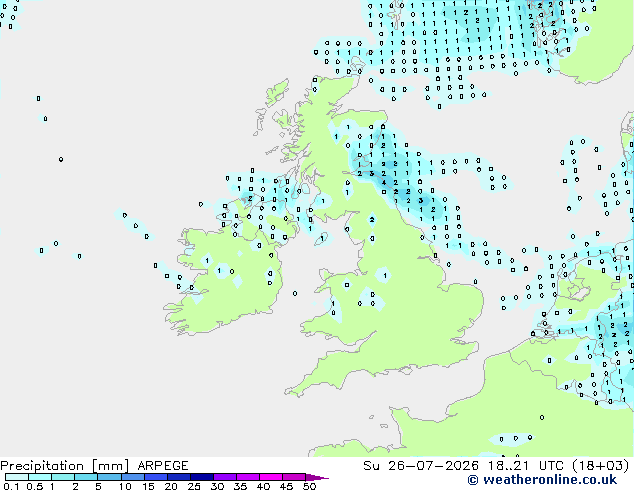Click the '35' legend scale label
Image resolution: width=634 pixels, height=490 pixels.
pos(240,486)
